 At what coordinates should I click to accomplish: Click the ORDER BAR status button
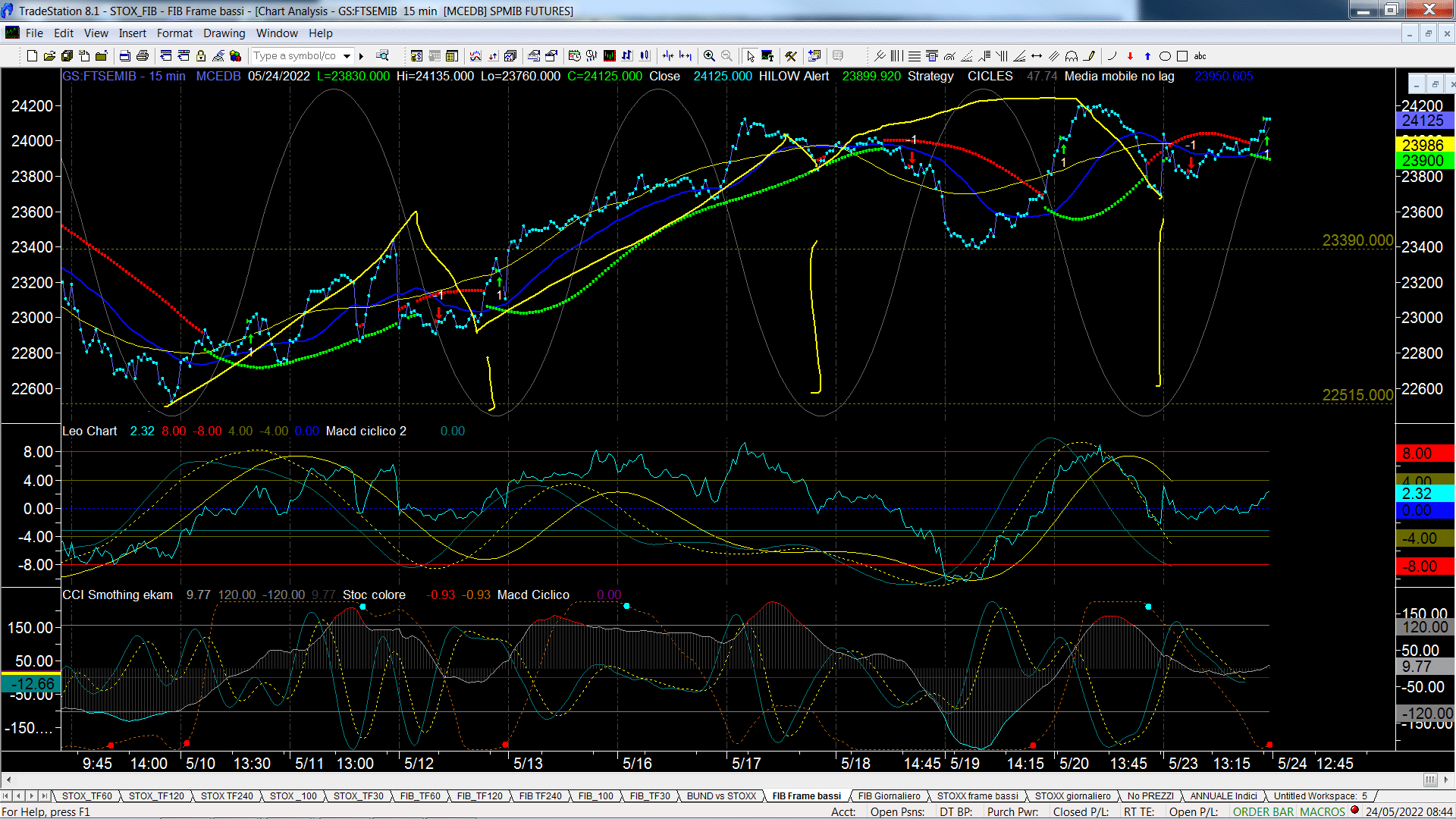[1263, 811]
